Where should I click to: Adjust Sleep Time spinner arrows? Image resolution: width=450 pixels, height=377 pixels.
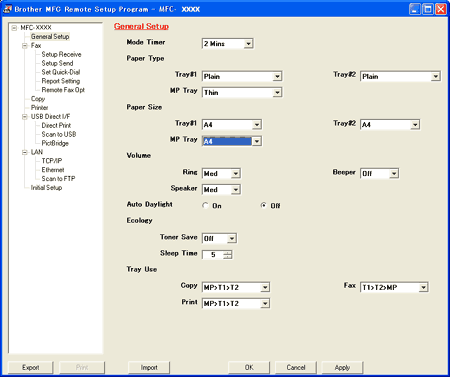pos(228,255)
